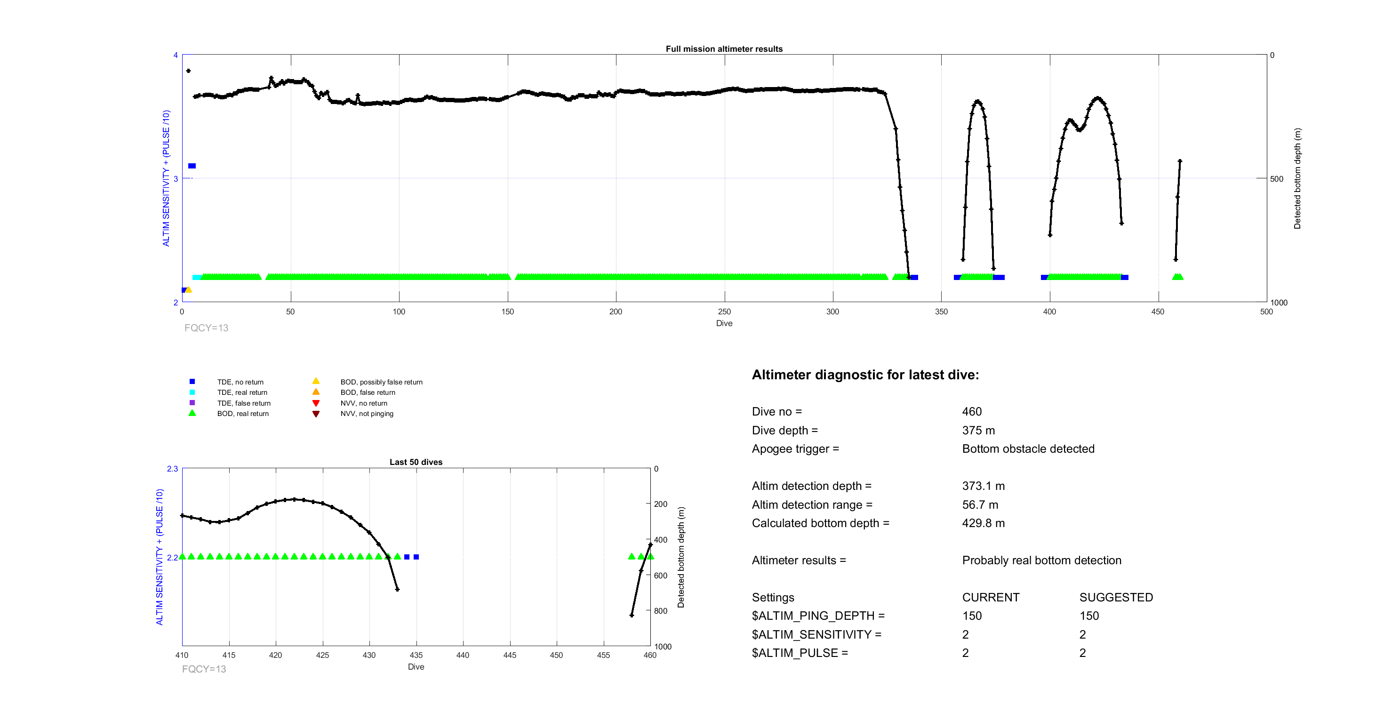The width and height of the screenshot is (1400, 726).
Task: Click the detection range value '56.7 m'
Action: 980,505
